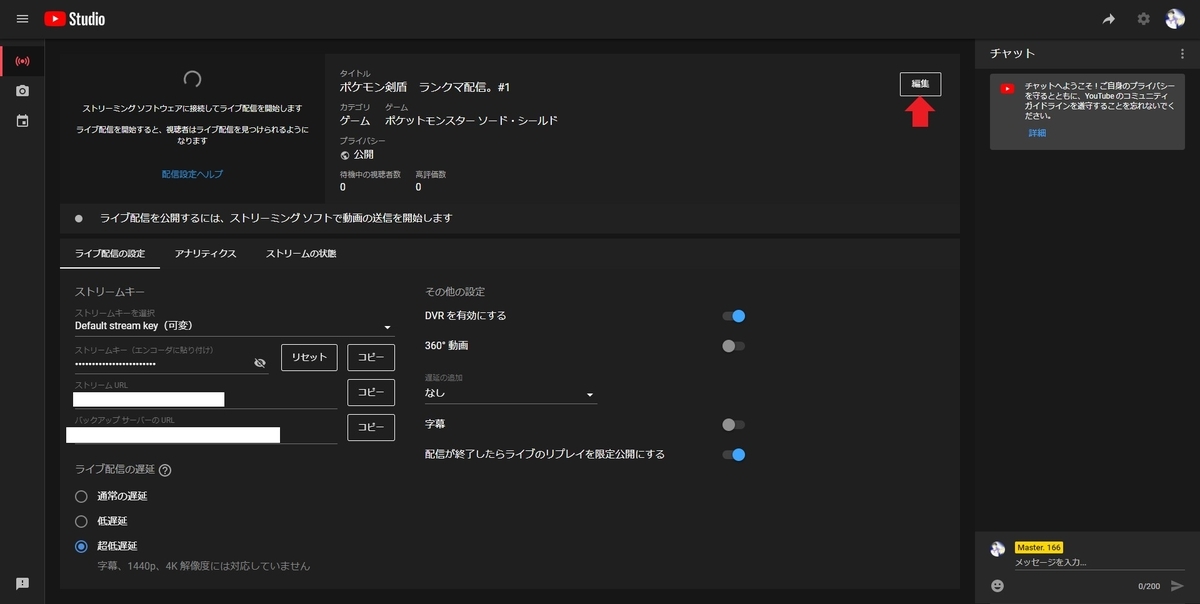Viewport: 1200px width, 604px height.
Task: Select 低遅延 radio button
Action: pyautogui.click(x=81, y=521)
